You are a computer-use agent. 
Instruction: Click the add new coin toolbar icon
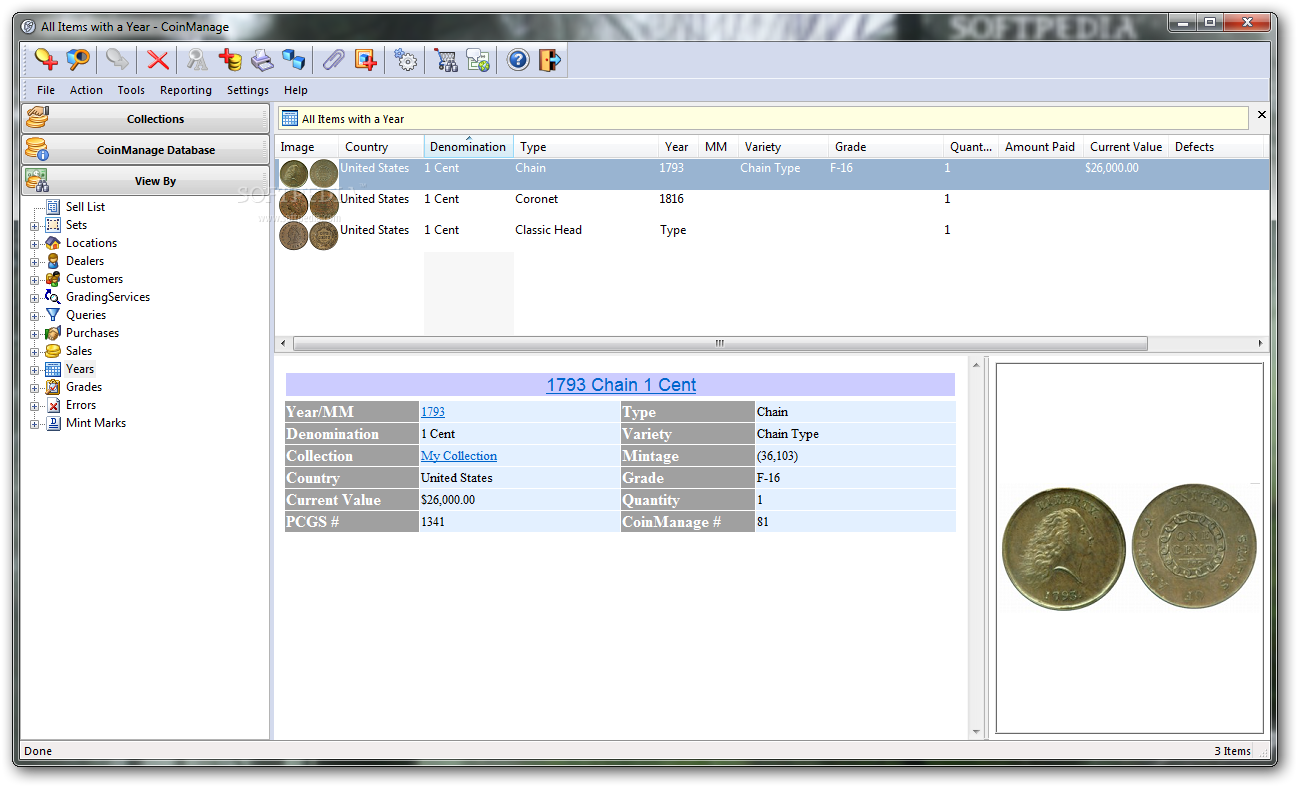click(x=46, y=60)
